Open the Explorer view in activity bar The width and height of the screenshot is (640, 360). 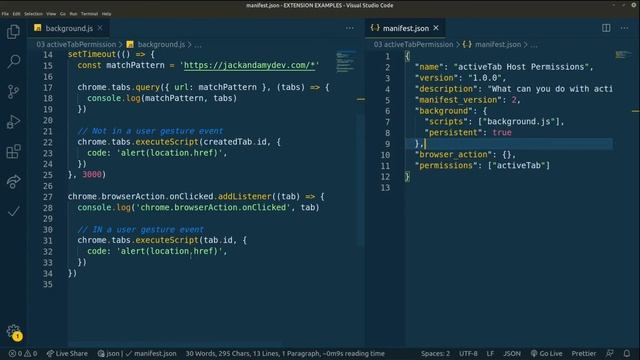point(13,31)
